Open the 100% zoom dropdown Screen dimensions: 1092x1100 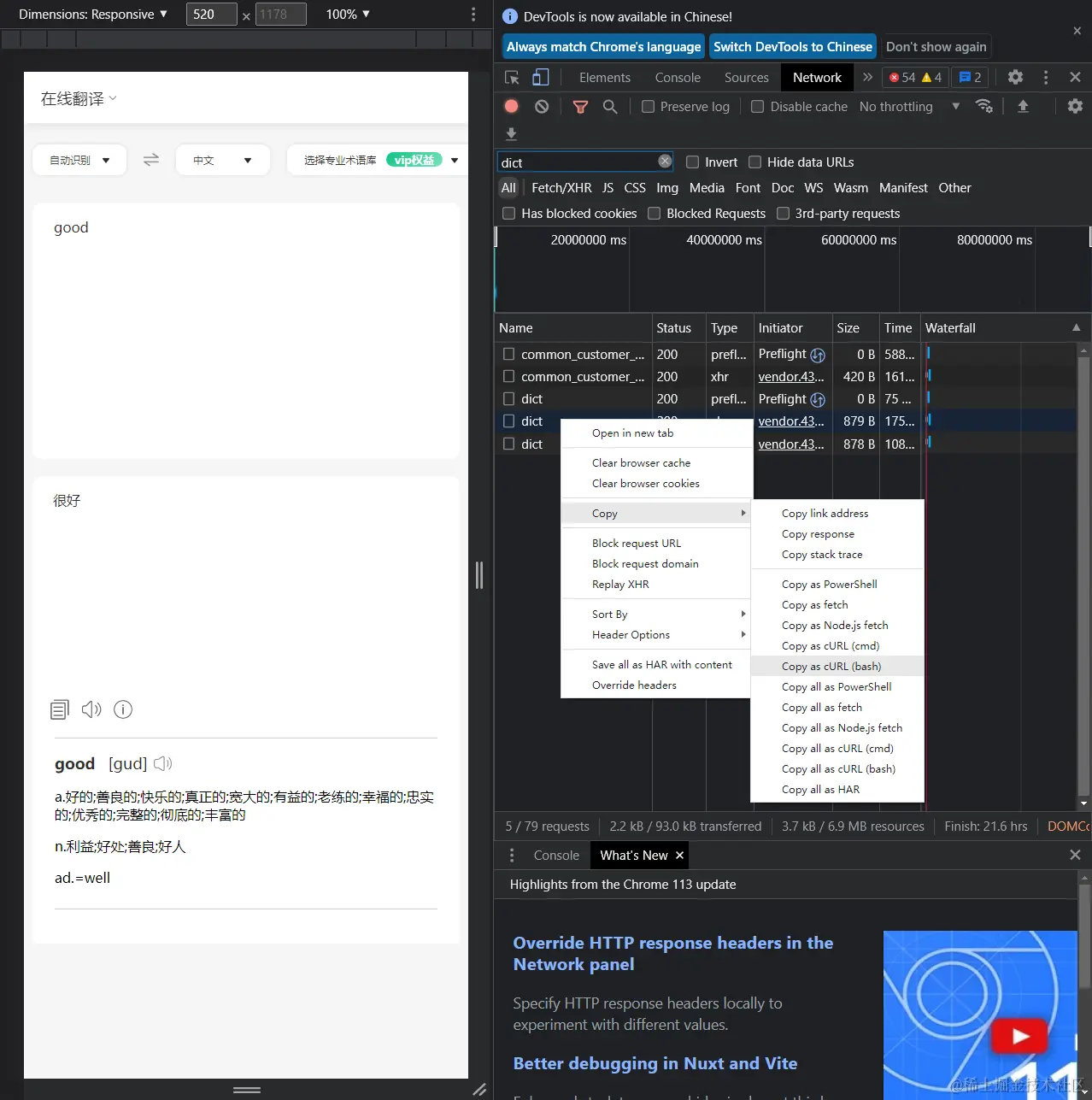348,15
